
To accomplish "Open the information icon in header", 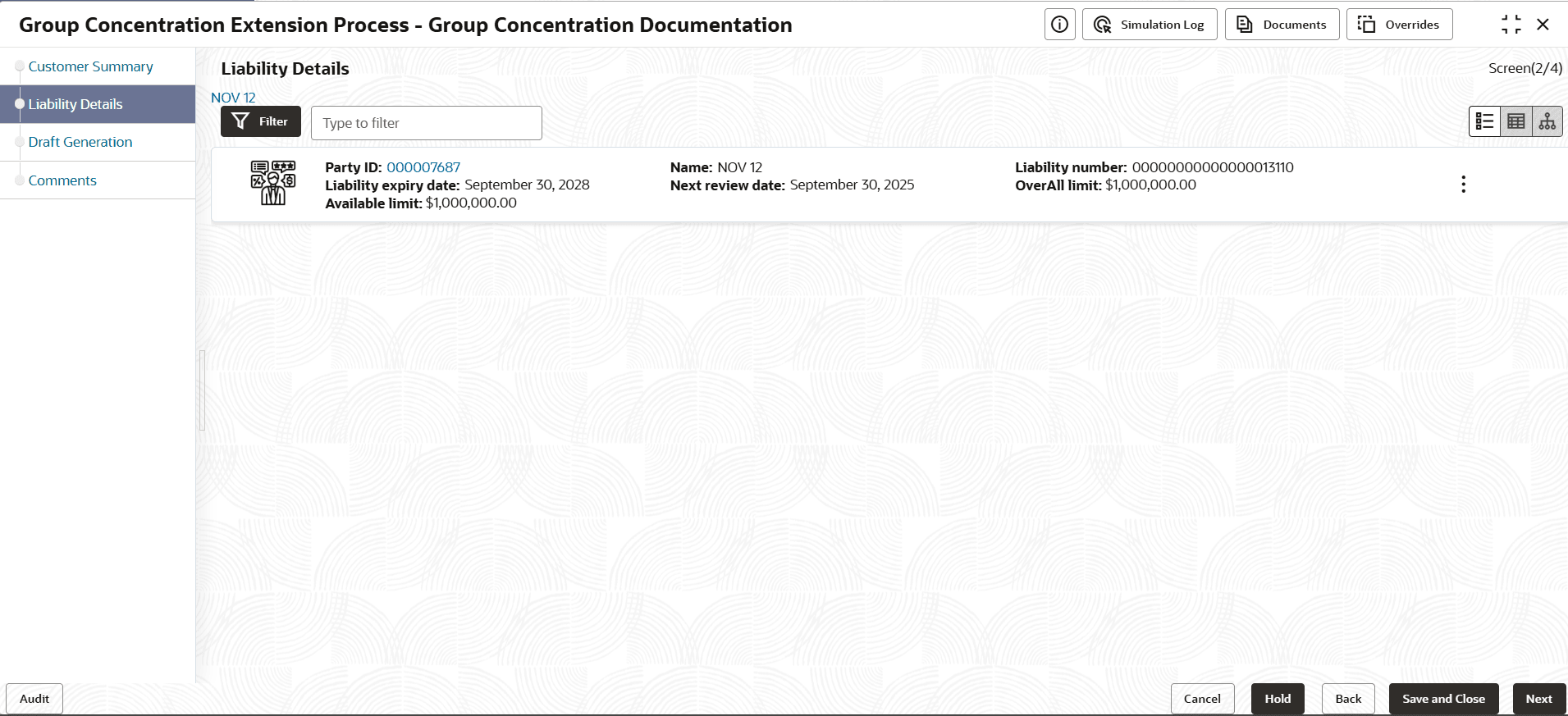I will click(x=1059, y=25).
